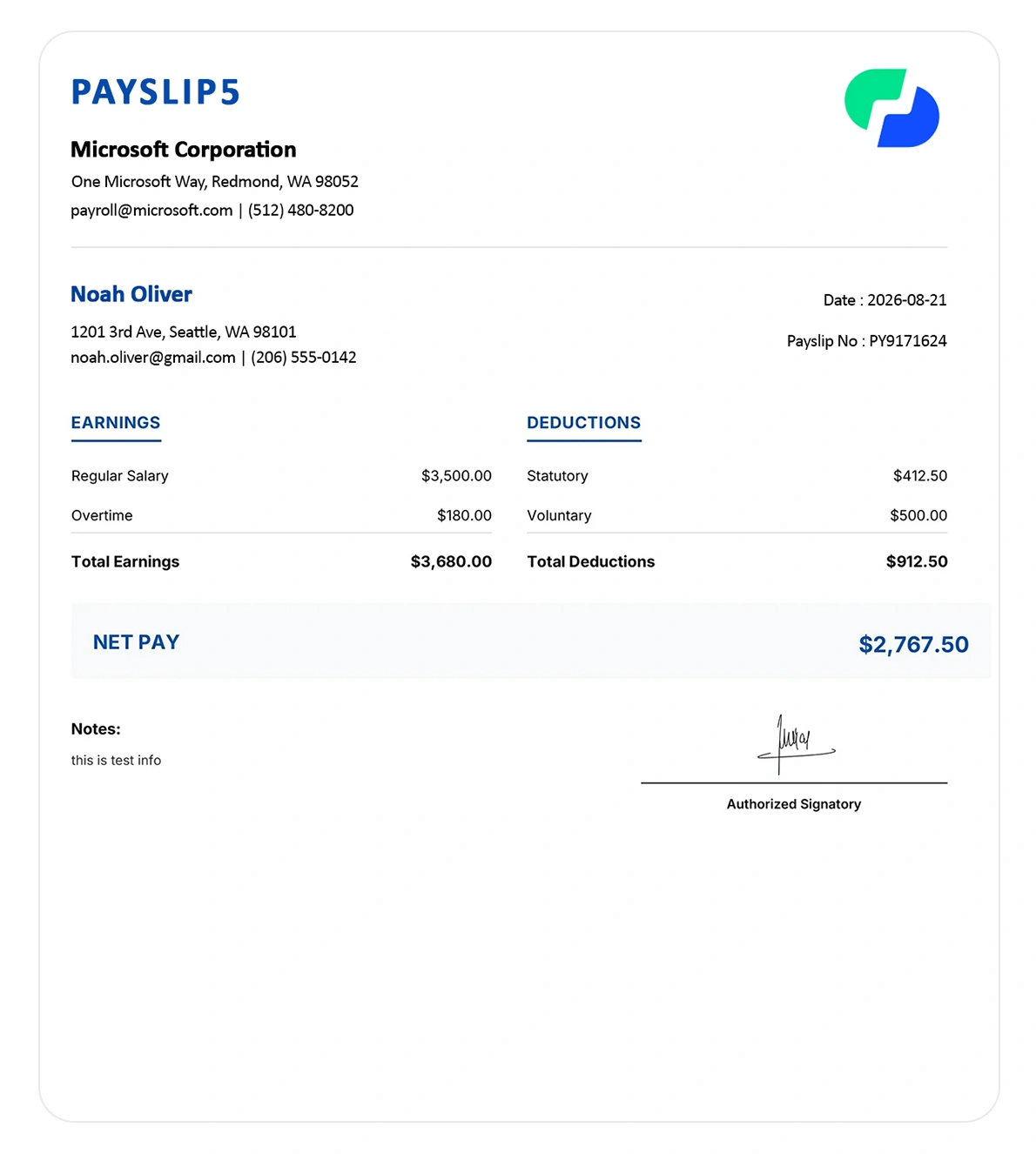Click the $3,680.00 total earnings value
This screenshot has height=1154, width=1036.
coord(451,562)
